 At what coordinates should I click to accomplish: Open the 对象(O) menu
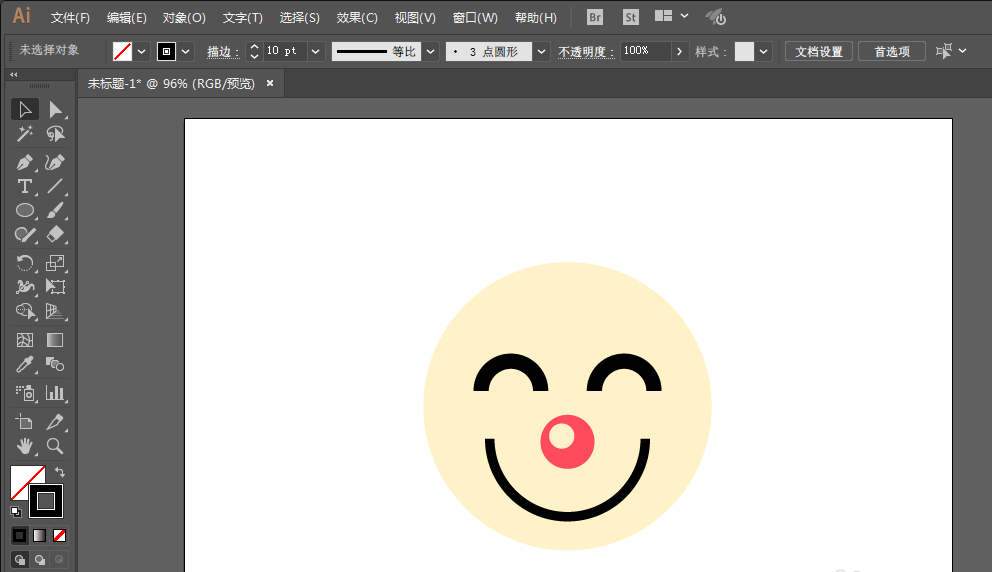point(184,18)
